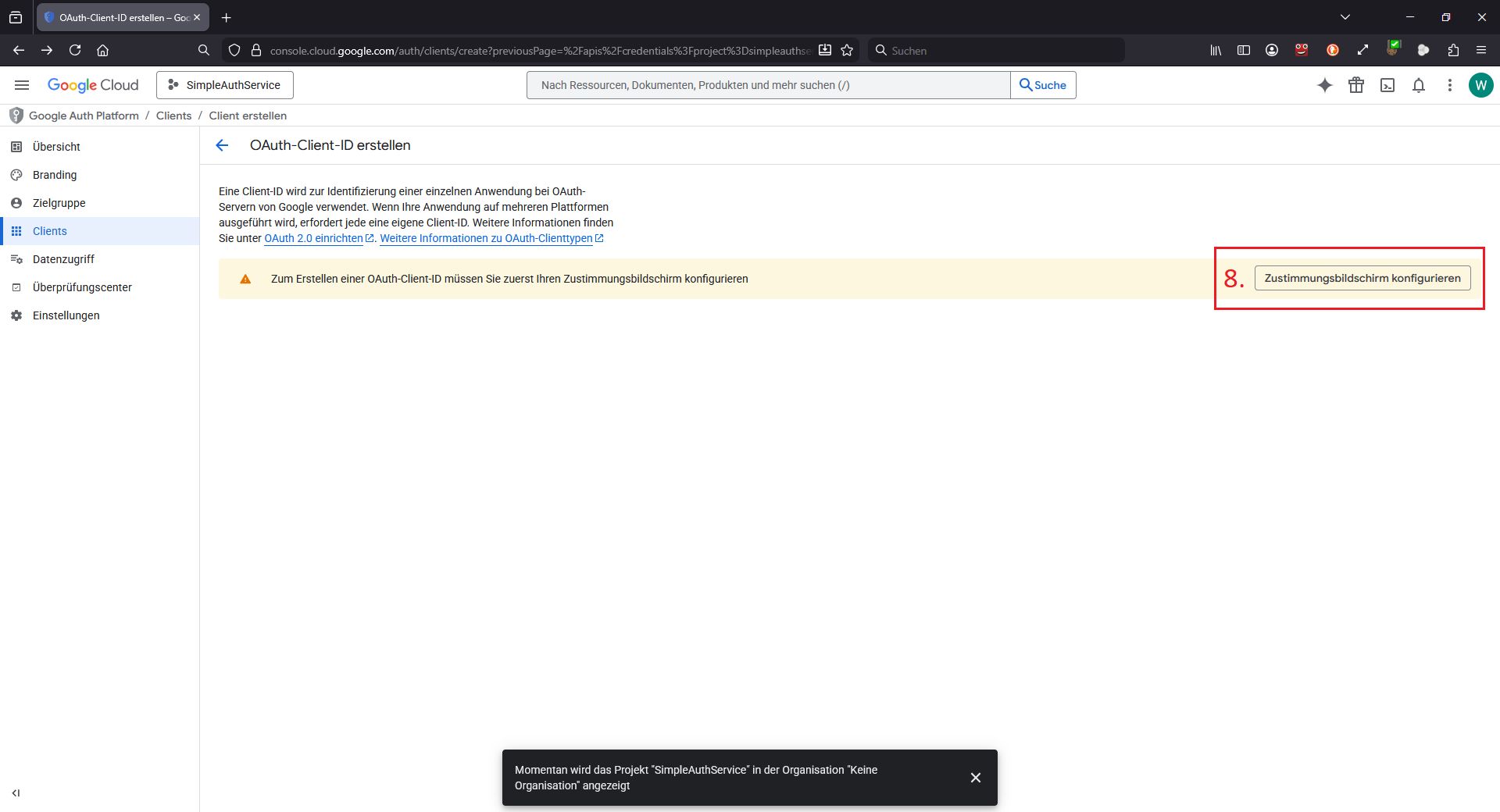Image resolution: width=1500 pixels, height=812 pixels.
Task: Open Datenzugriff section
Action: click(100, 259)
